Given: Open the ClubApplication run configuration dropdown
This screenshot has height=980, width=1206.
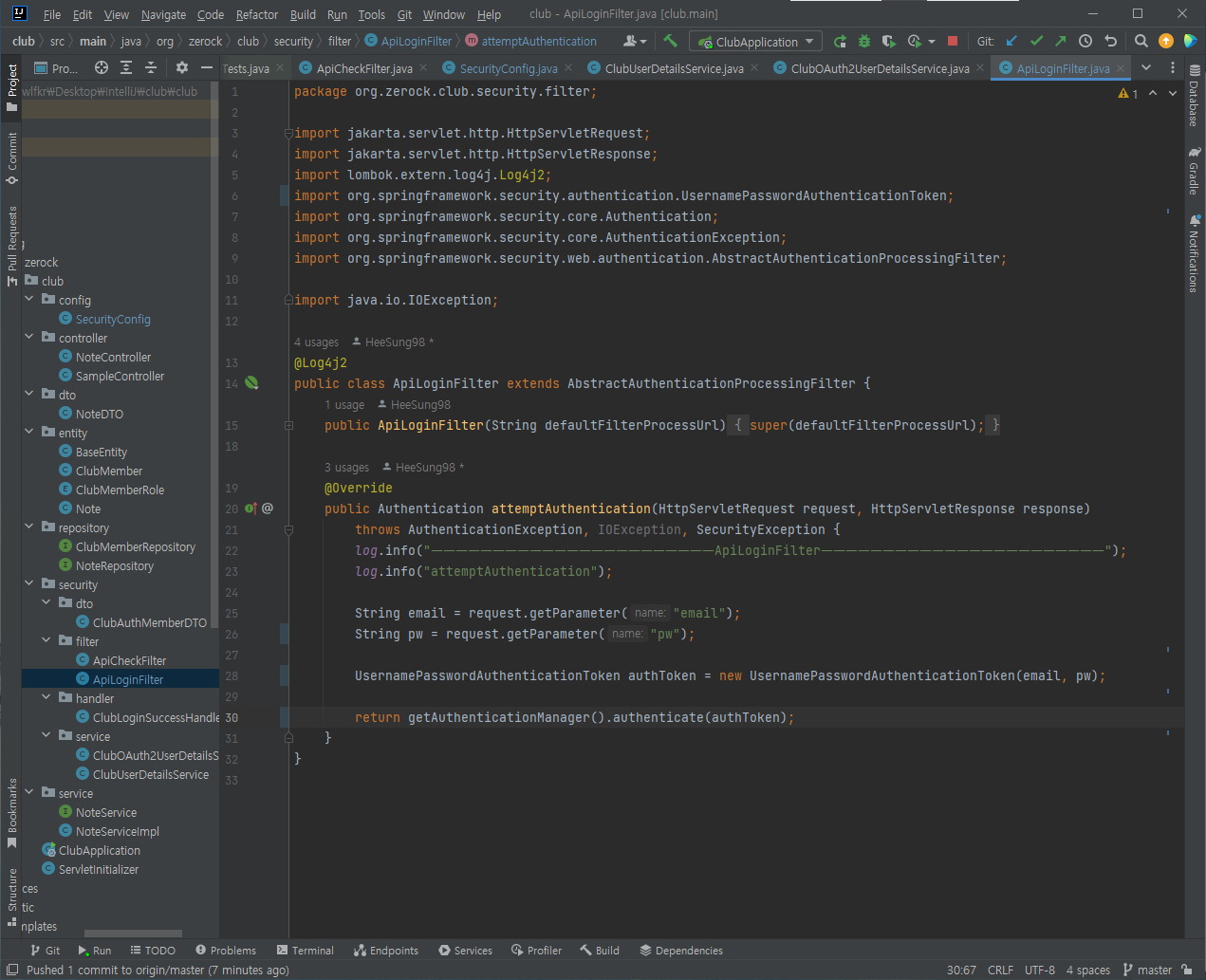Looking at the screenshot, I should (755, 42).
